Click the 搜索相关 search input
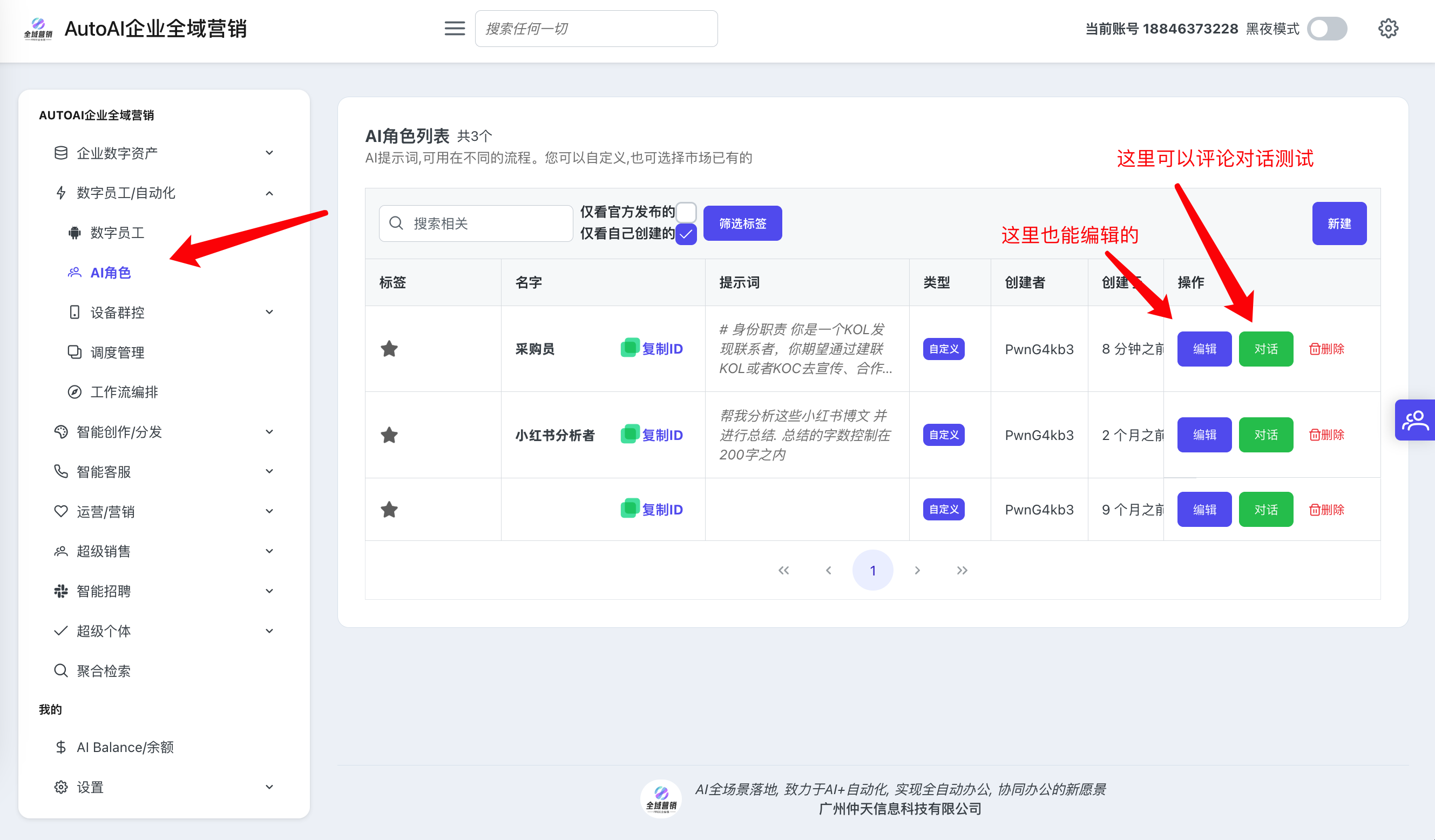 [x=476, y=223]
